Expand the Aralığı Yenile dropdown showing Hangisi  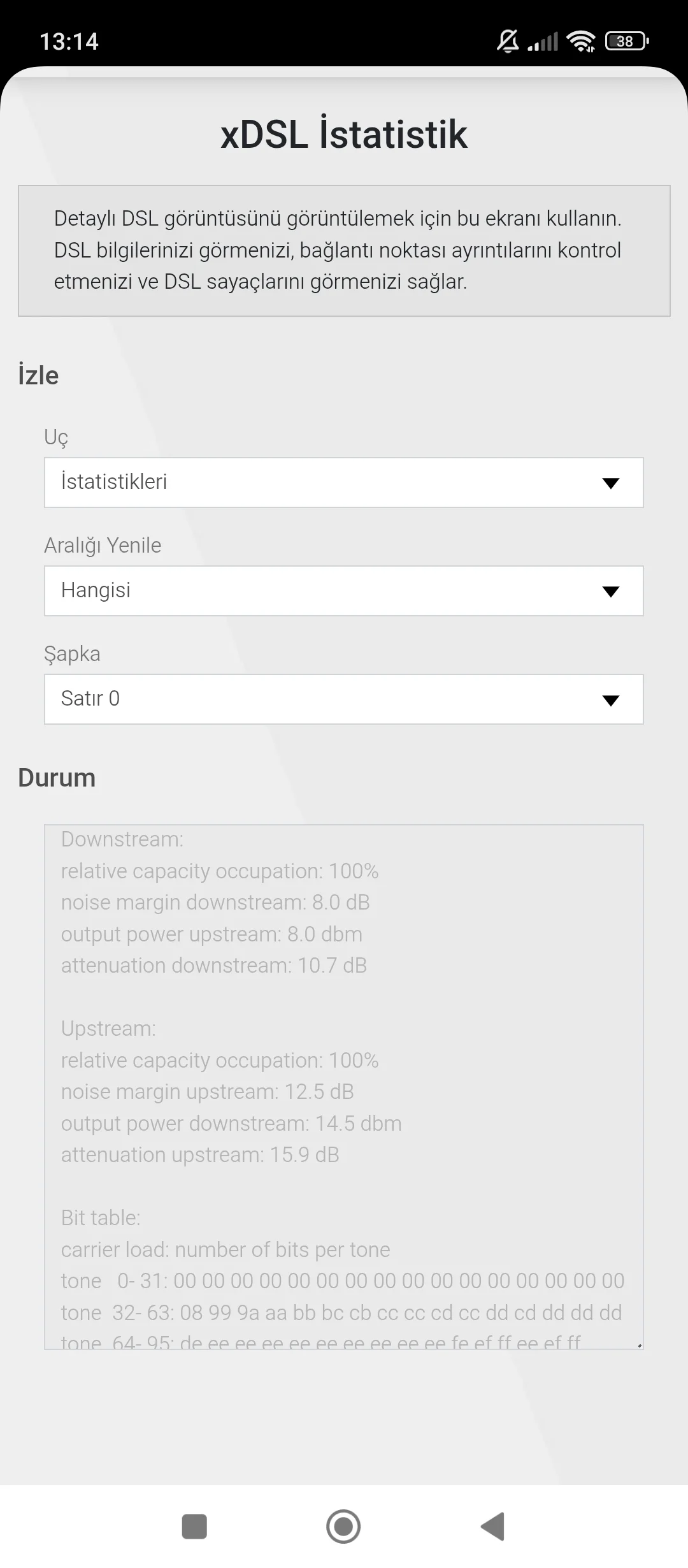tap(344, 591)
